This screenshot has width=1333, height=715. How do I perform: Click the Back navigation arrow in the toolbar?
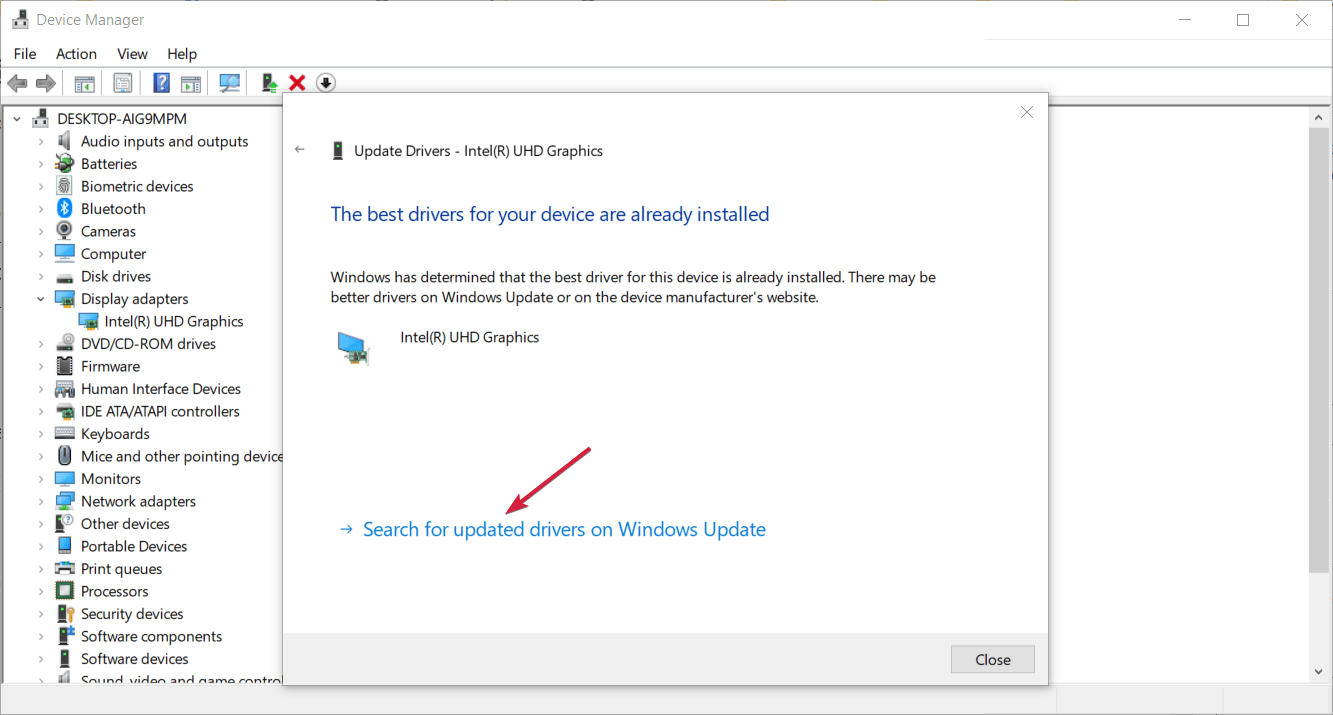coord(17,82)
